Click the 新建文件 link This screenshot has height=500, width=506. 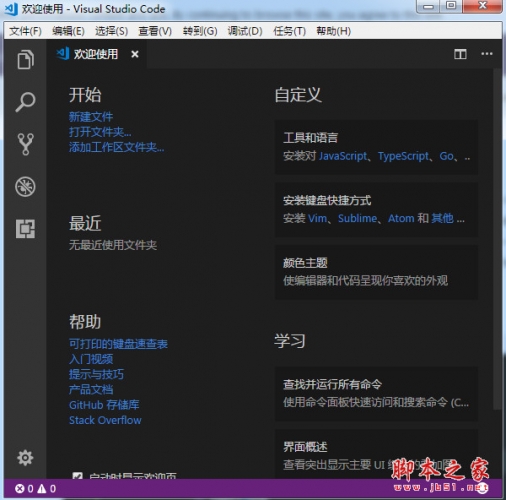coord(91,117)
